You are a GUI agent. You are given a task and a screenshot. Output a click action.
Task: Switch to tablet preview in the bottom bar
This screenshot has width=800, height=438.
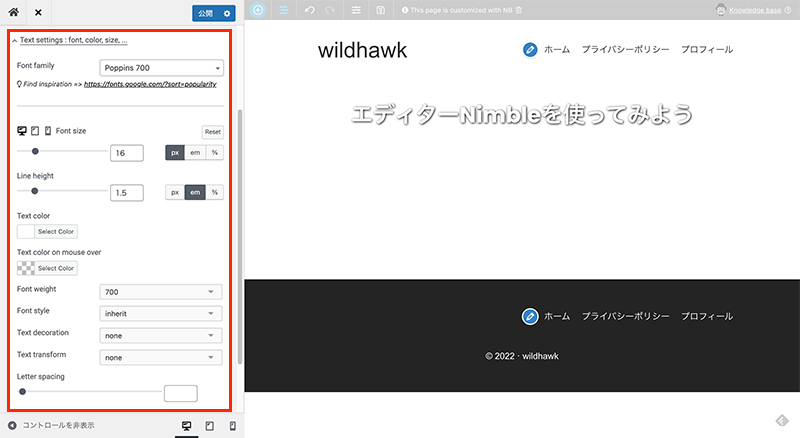coord(209,425)
